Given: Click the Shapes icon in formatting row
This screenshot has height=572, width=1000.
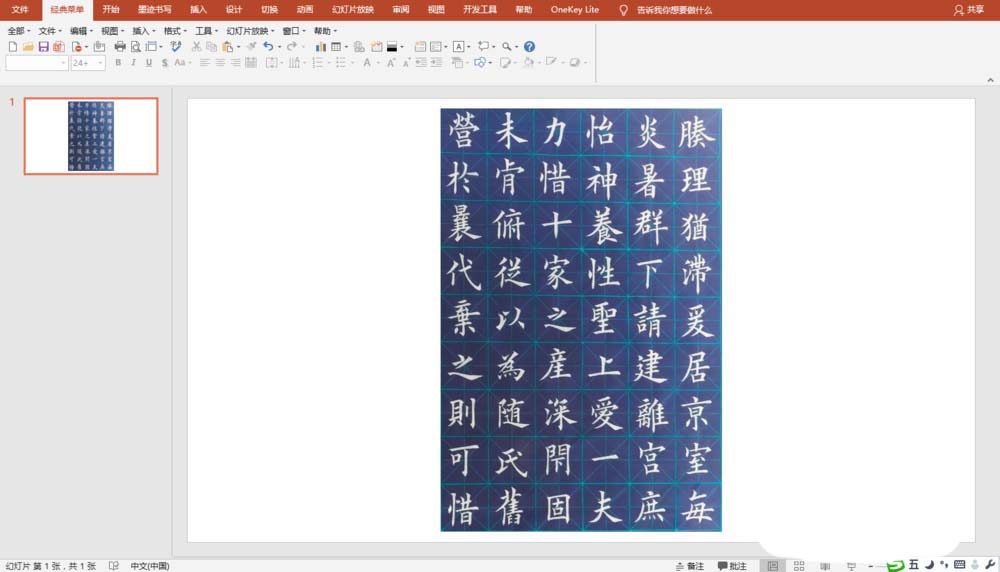Looking at the screenshot, I should 480,62.
